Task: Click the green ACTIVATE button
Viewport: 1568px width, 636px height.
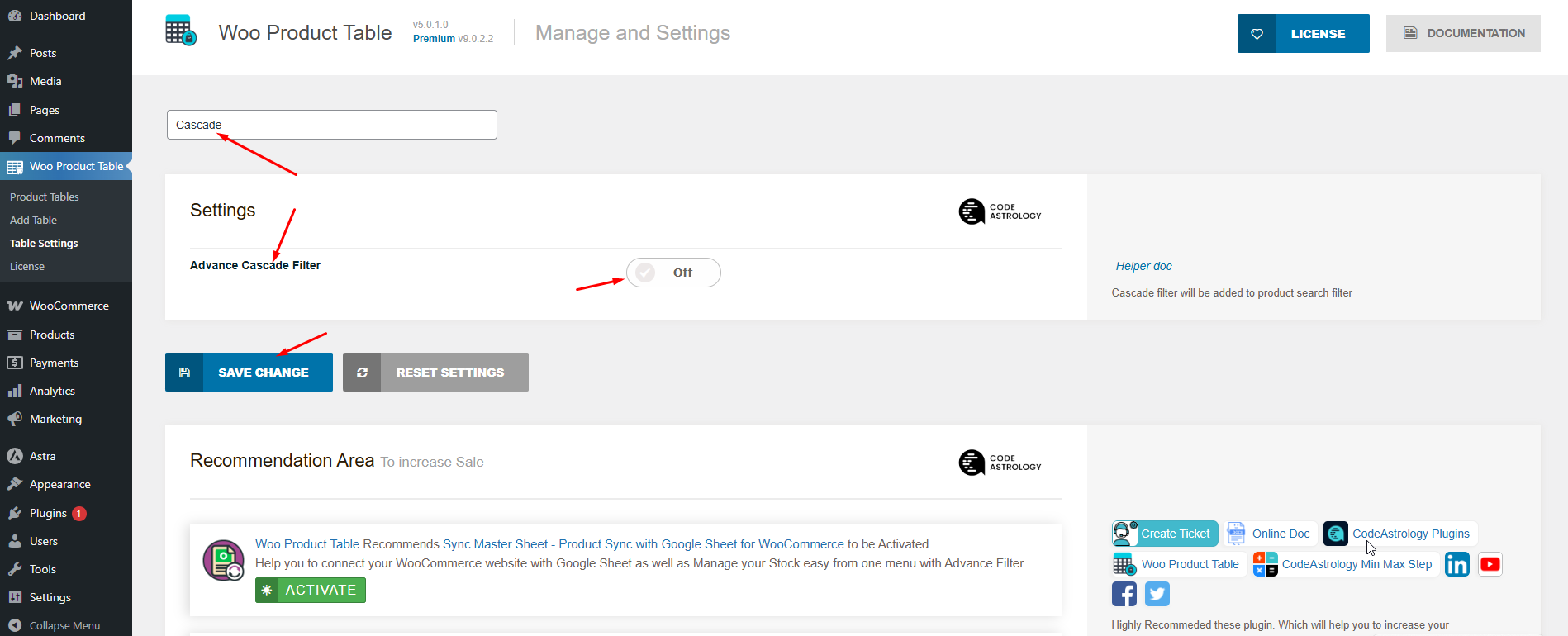Action: point(311,590)
